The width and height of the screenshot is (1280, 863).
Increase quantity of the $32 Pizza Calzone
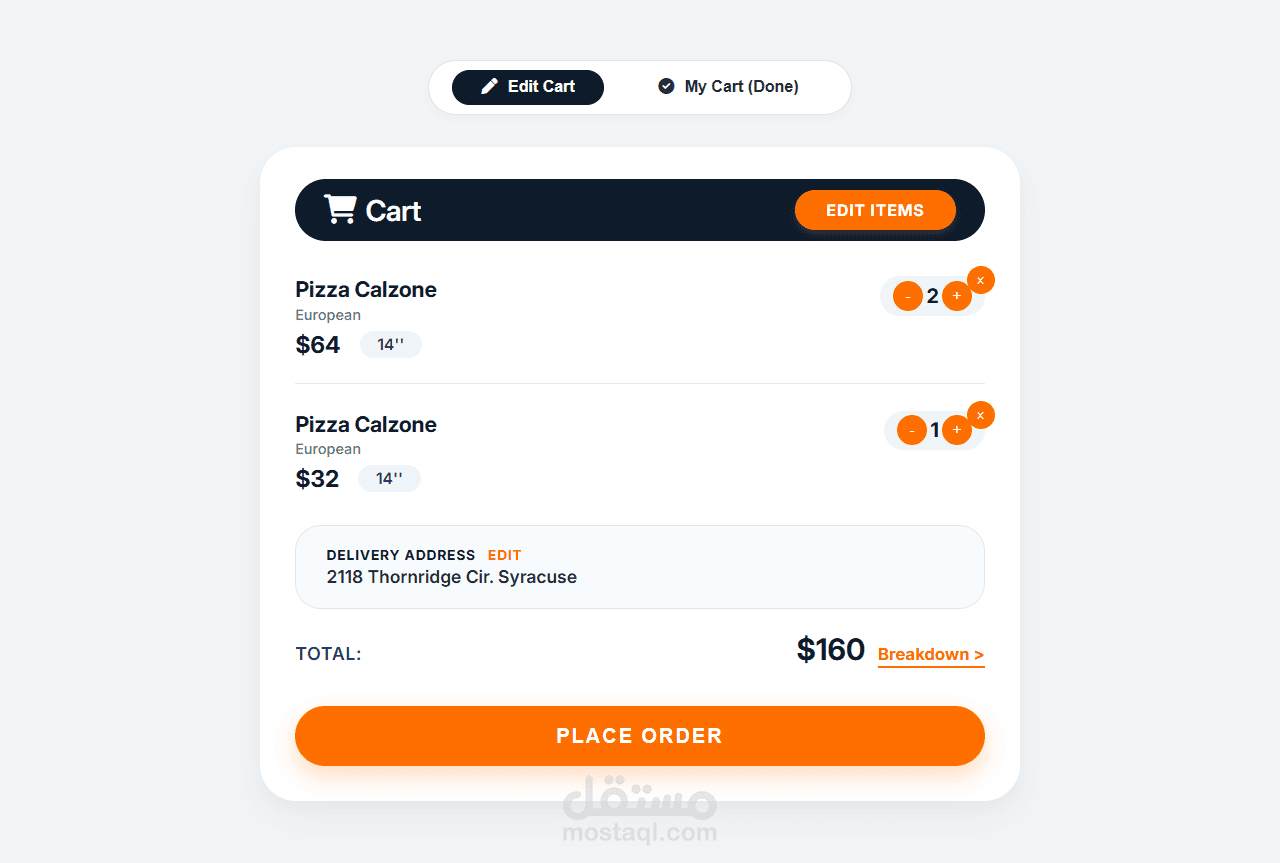(x=956, y=430)
